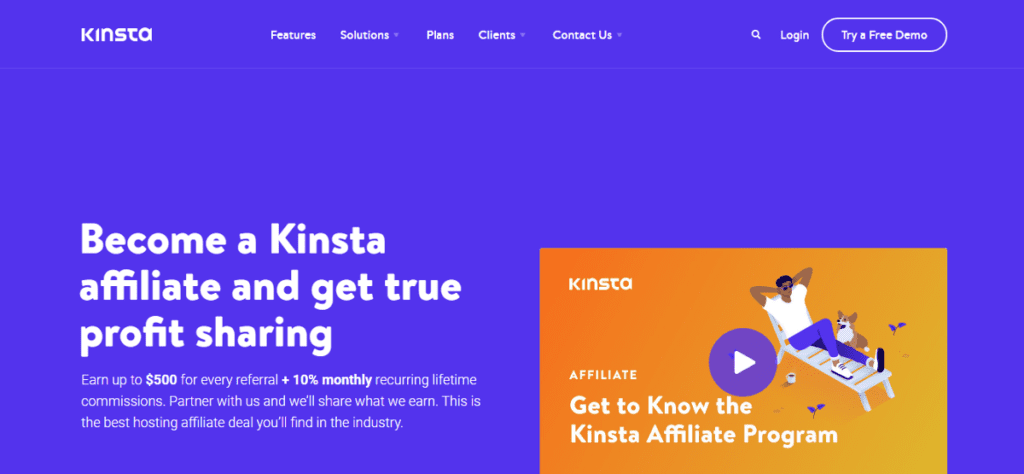Open the Clients menu item
1024x474 pixels.
tap(497, 35)
